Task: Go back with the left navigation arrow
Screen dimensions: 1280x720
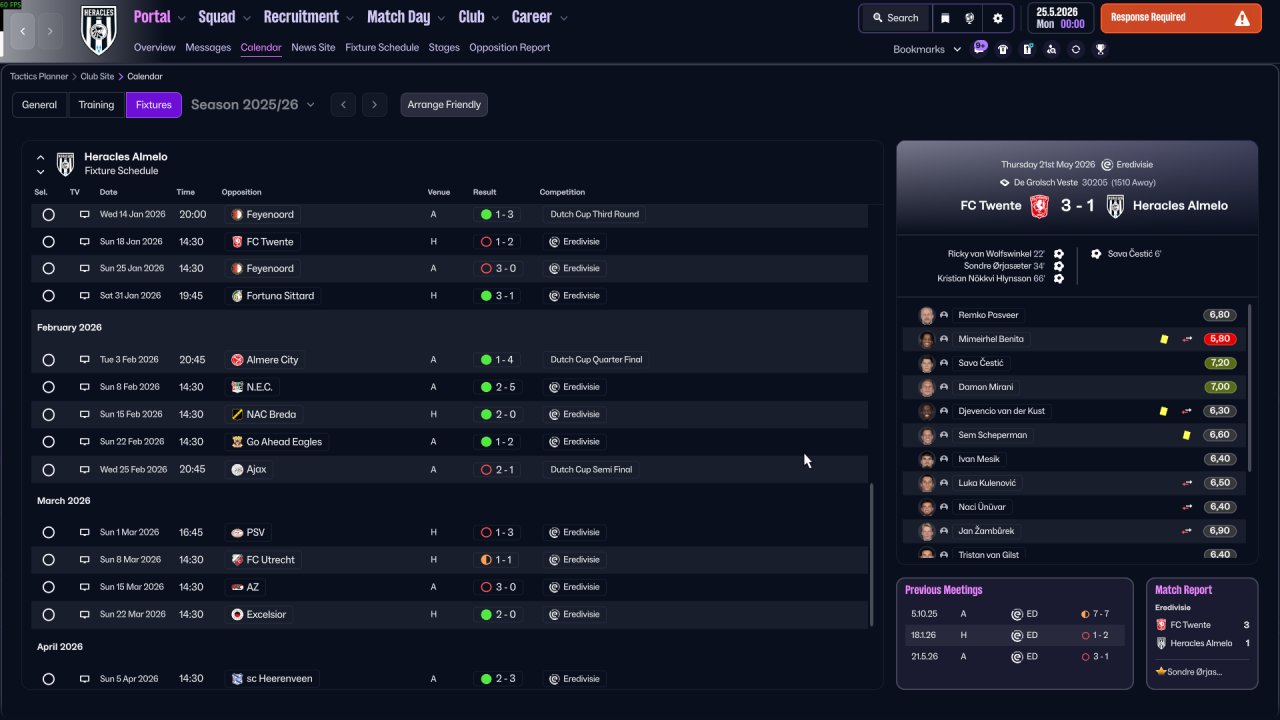Action: click(23, 31)
